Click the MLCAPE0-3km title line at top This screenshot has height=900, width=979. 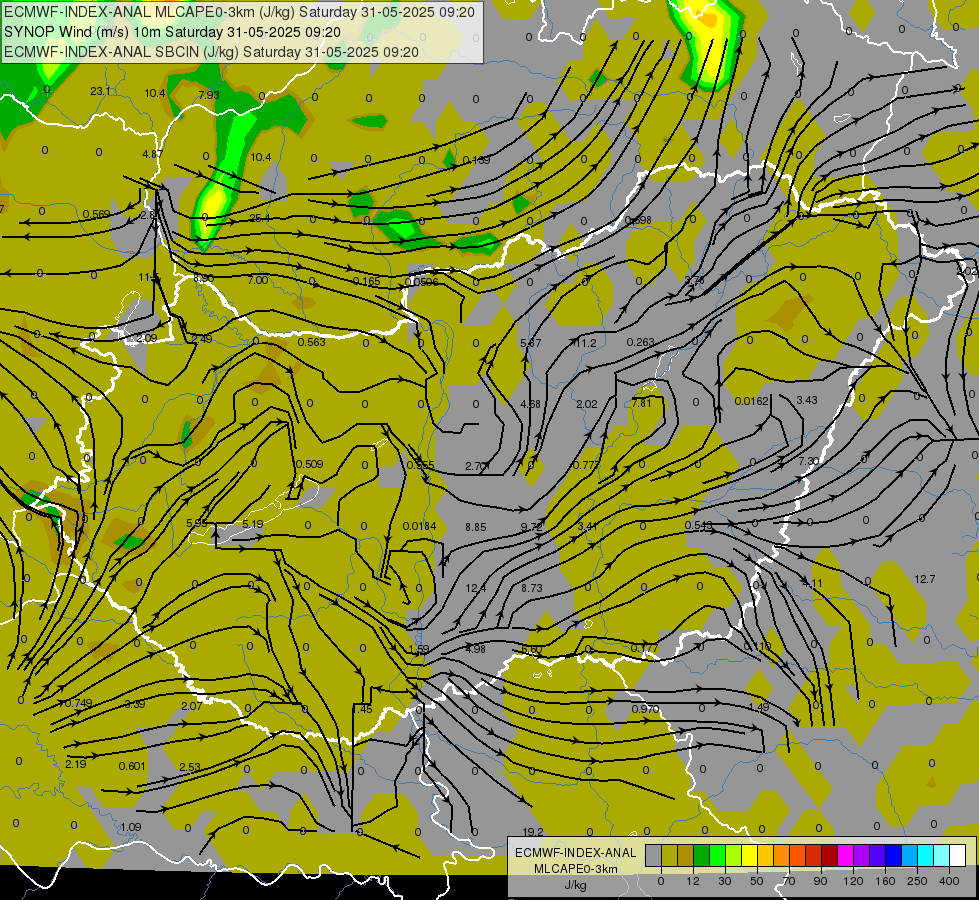239,12
